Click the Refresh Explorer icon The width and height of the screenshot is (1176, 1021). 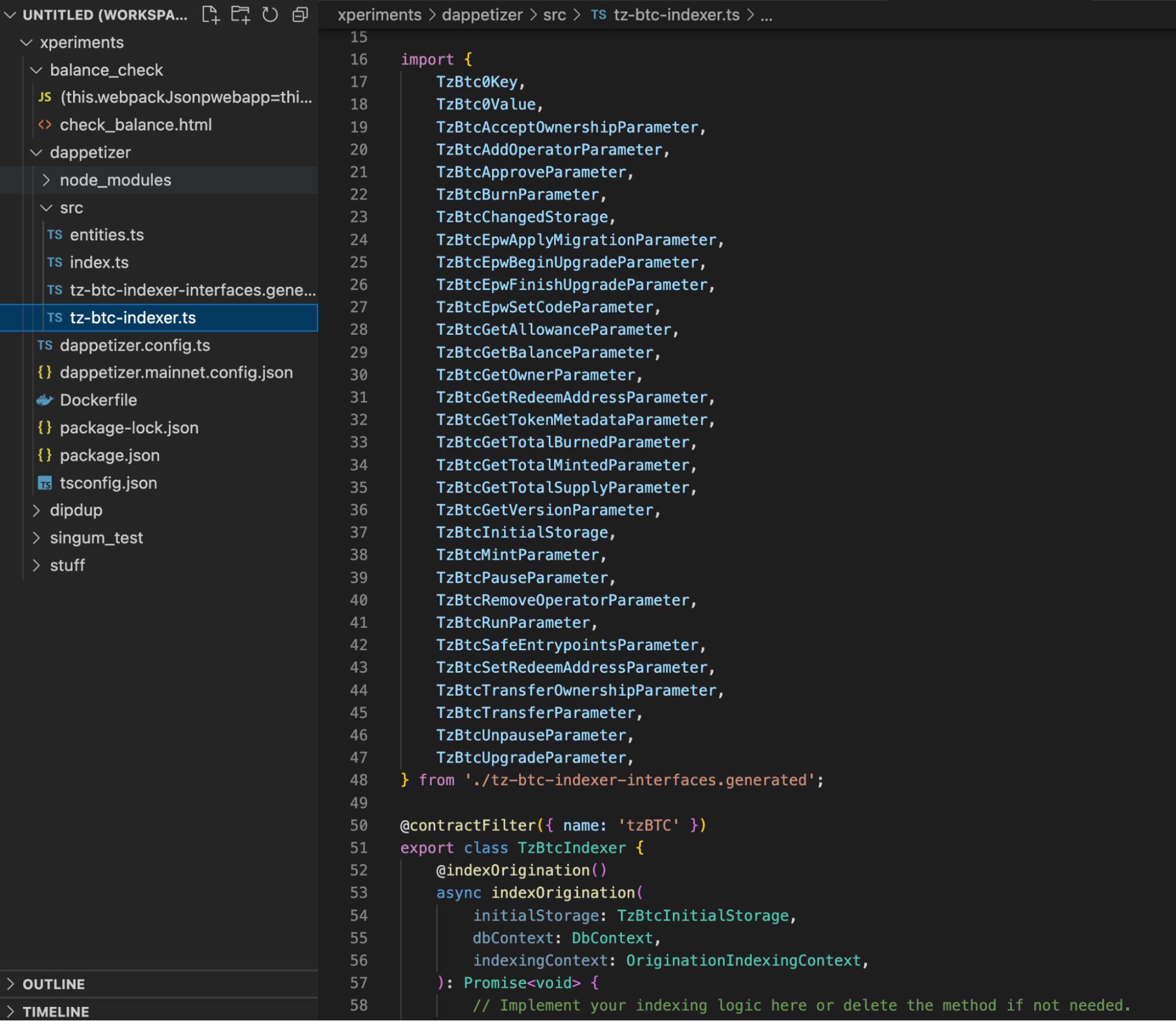click(270, 15)
